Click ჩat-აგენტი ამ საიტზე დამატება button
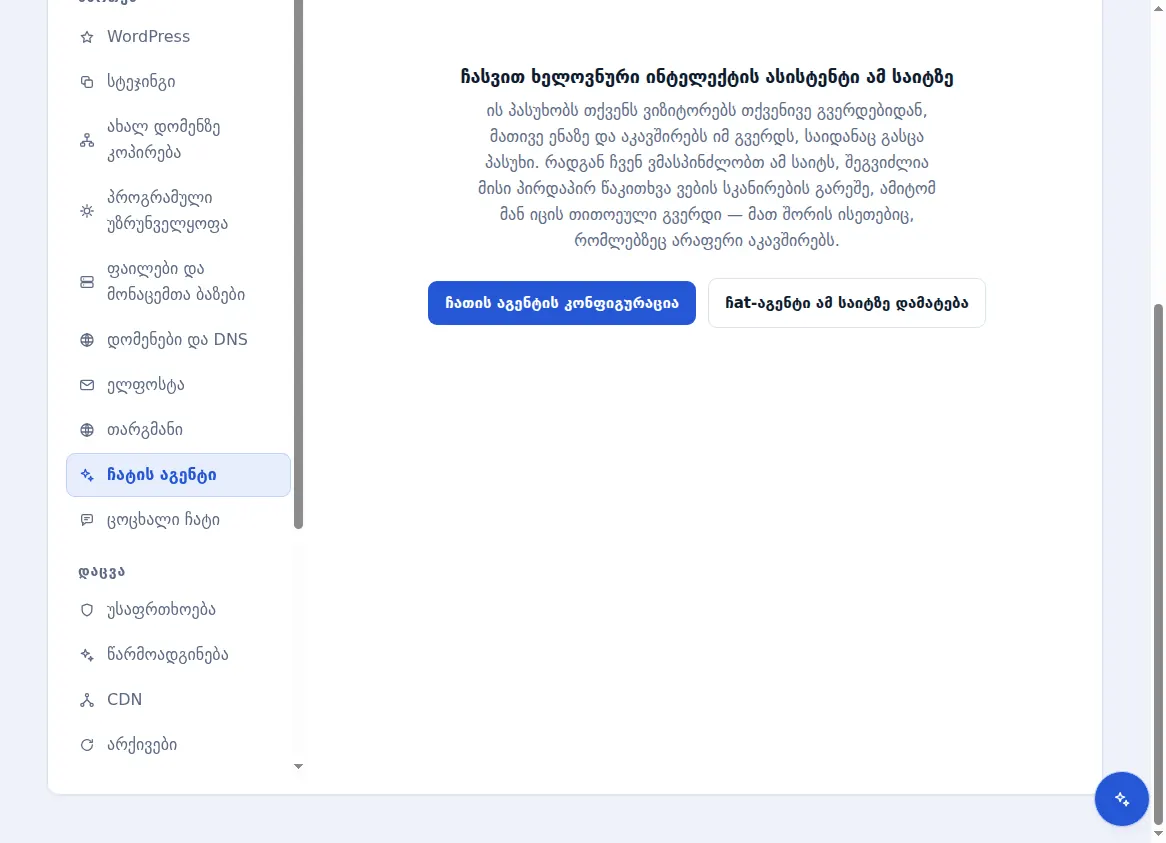 click(846, 303)
